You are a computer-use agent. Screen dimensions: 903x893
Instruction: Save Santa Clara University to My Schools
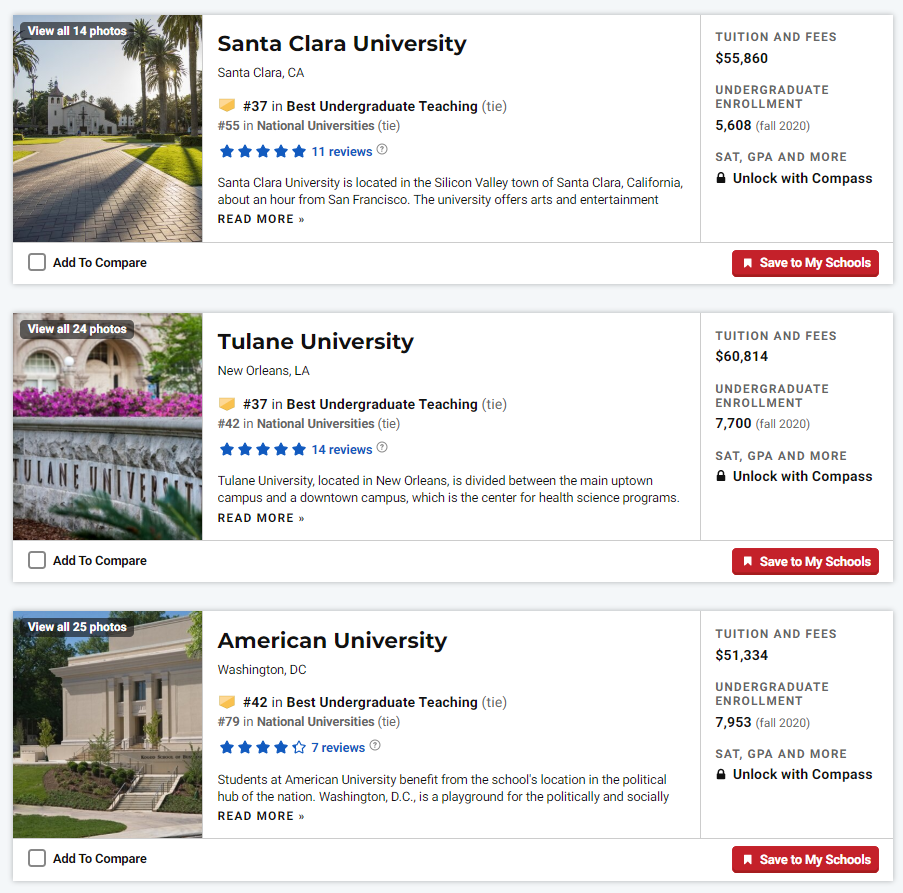click(805, 263)
